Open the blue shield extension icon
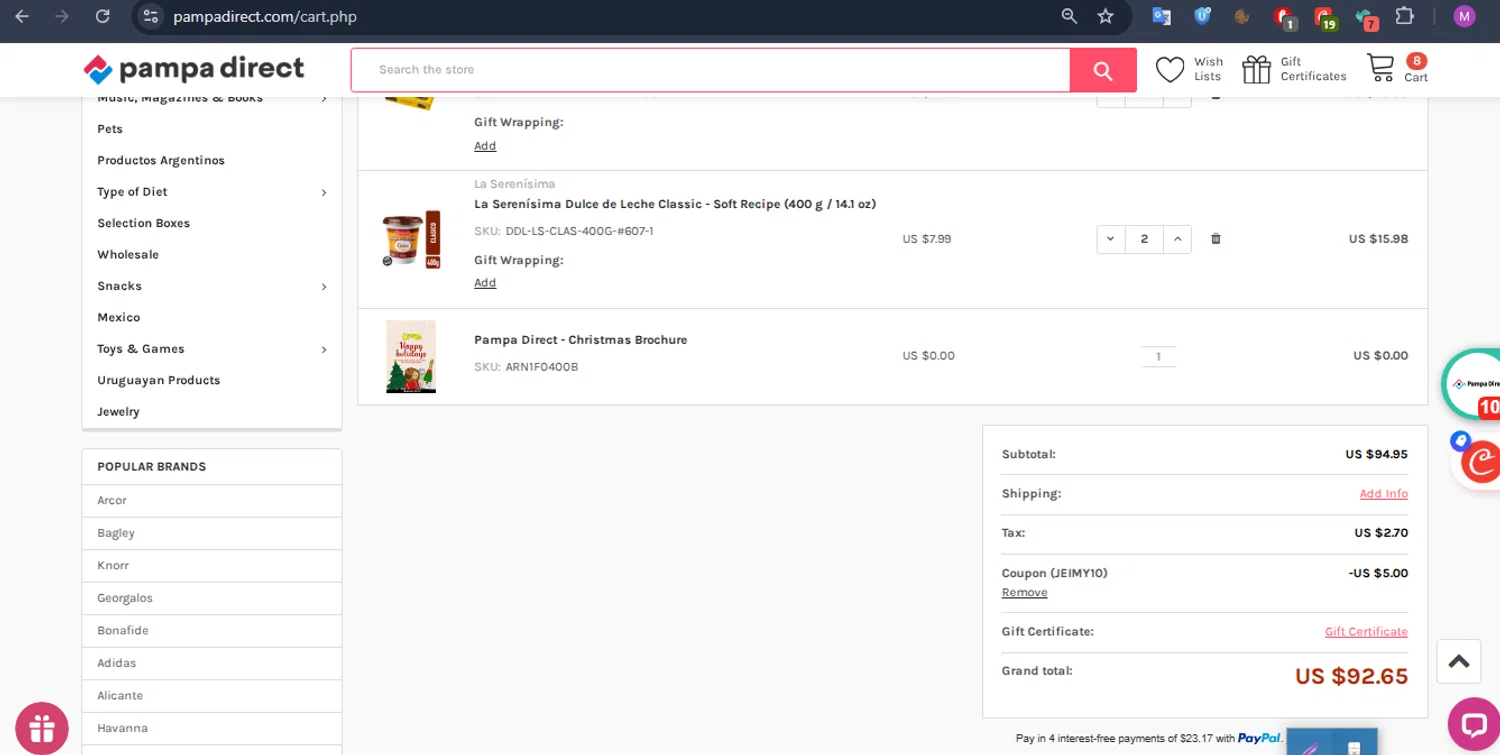The height and width of the screenshot is (755, 1500). click(x=1202, y=16)
